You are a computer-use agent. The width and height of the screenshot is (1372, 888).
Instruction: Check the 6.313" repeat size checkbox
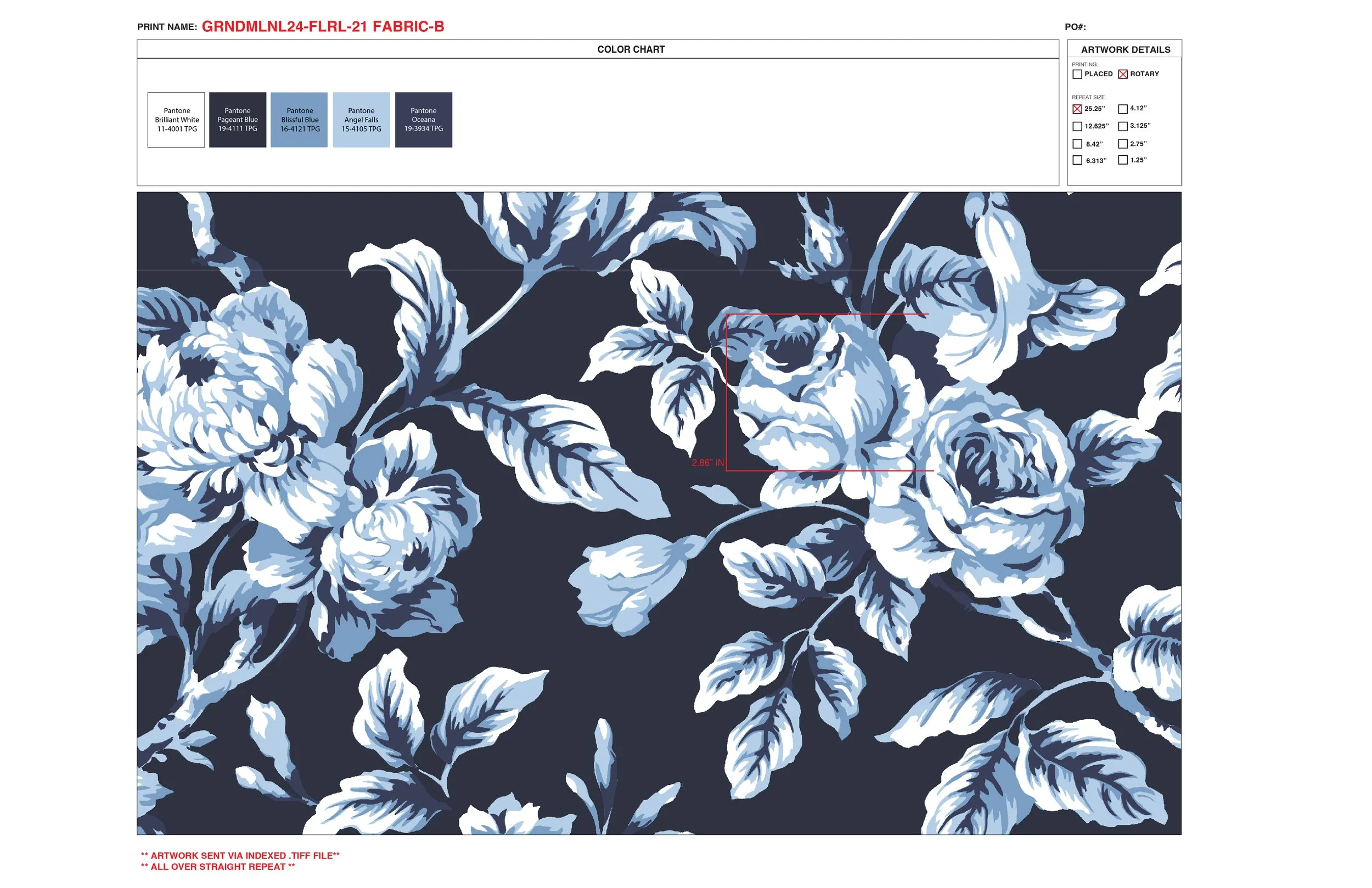[x=1077, y=161]
